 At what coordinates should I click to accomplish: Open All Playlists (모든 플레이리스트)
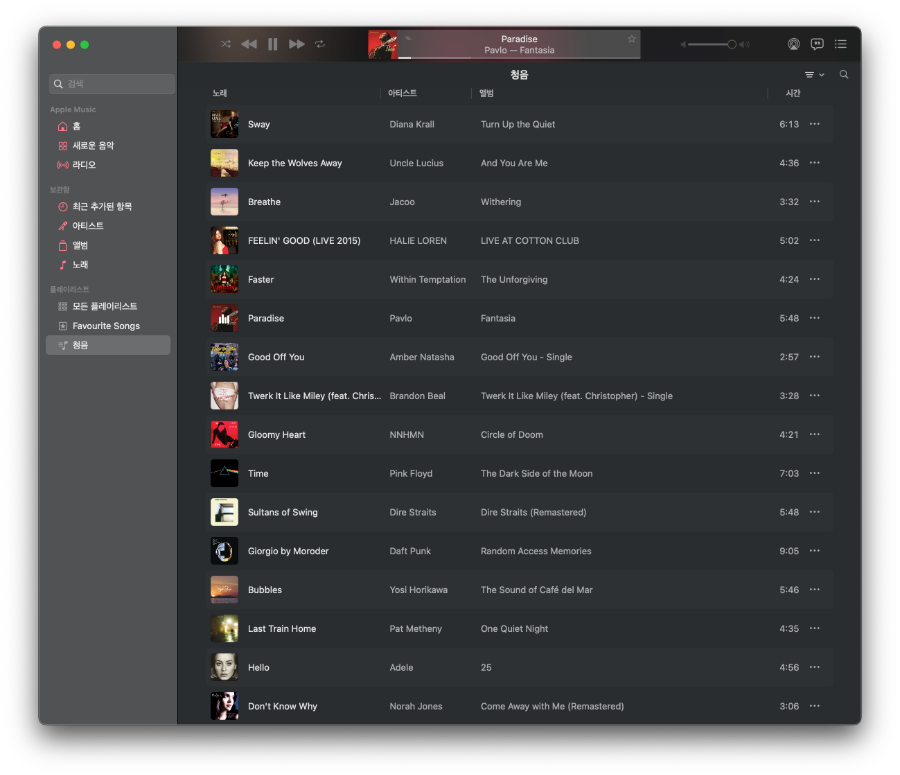pos(108,307)
